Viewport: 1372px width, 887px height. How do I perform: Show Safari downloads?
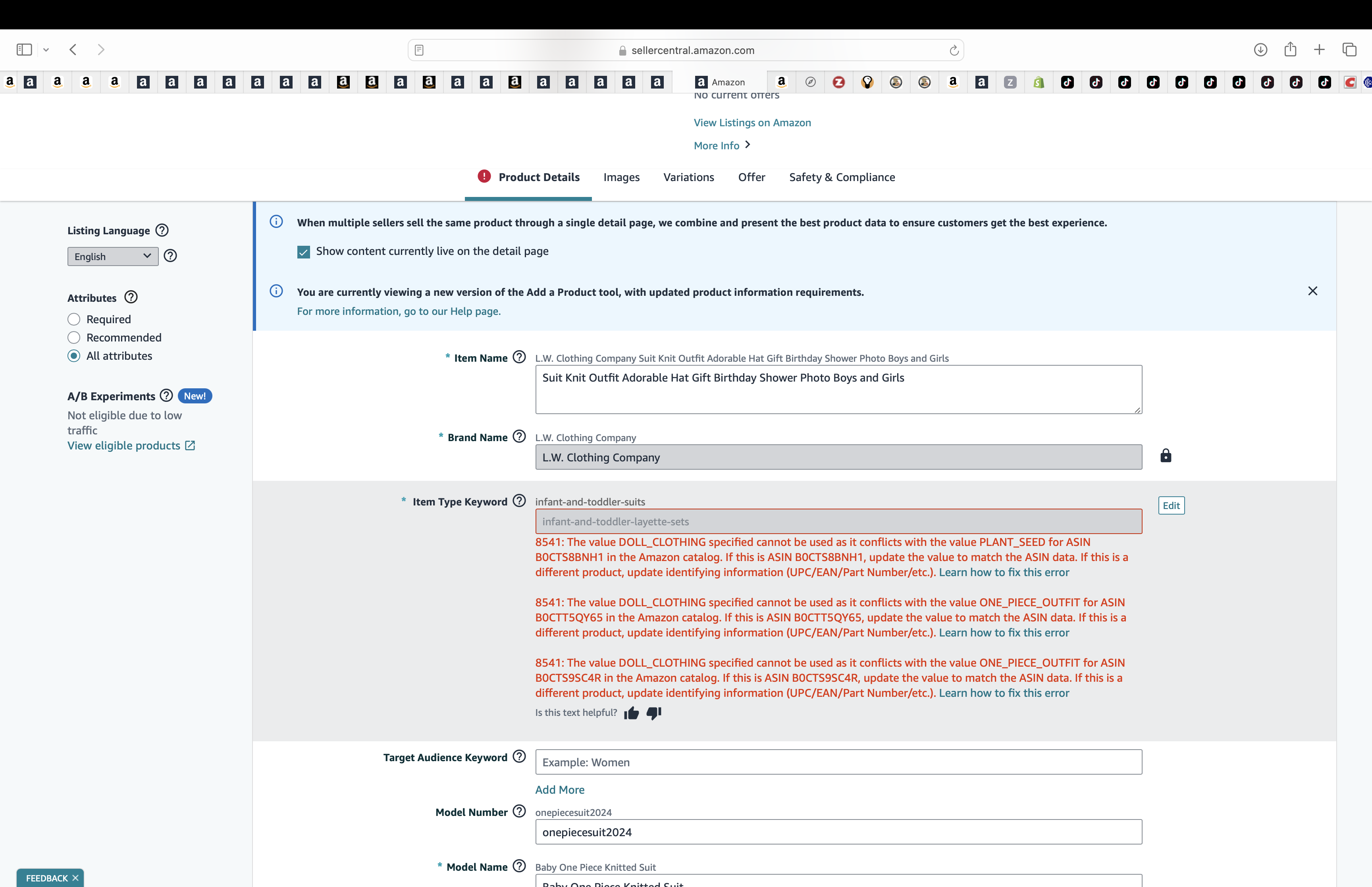point(1260,50)
